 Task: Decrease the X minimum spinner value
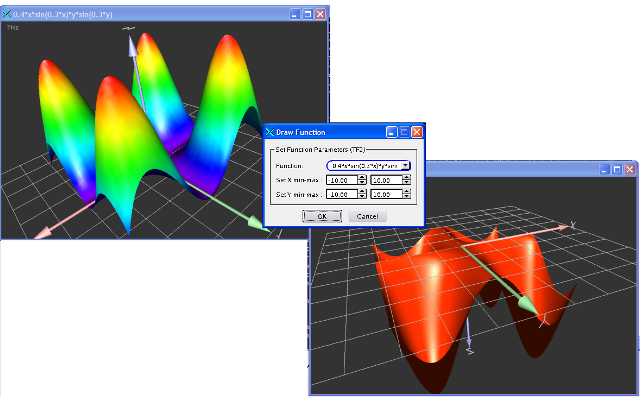pos(362,182)
